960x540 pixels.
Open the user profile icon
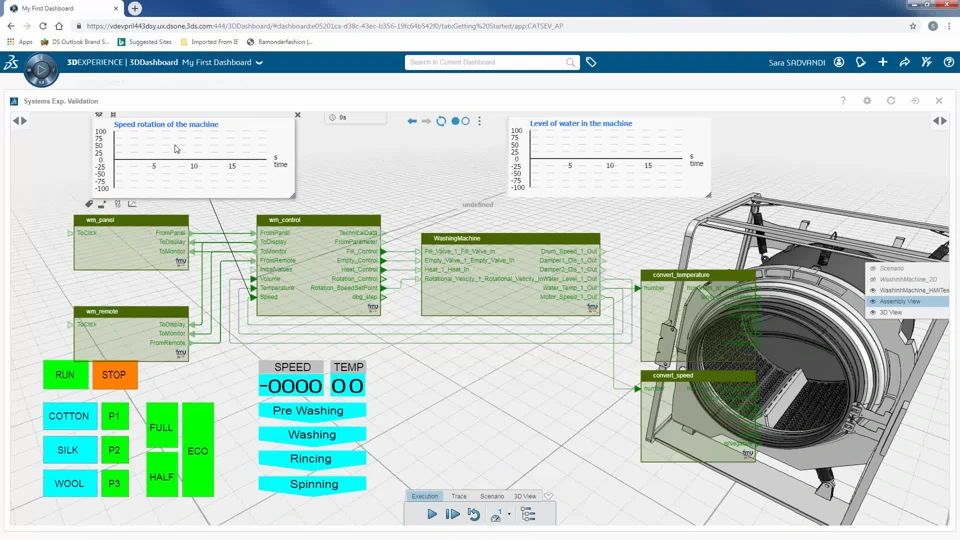tap(839, 62)
